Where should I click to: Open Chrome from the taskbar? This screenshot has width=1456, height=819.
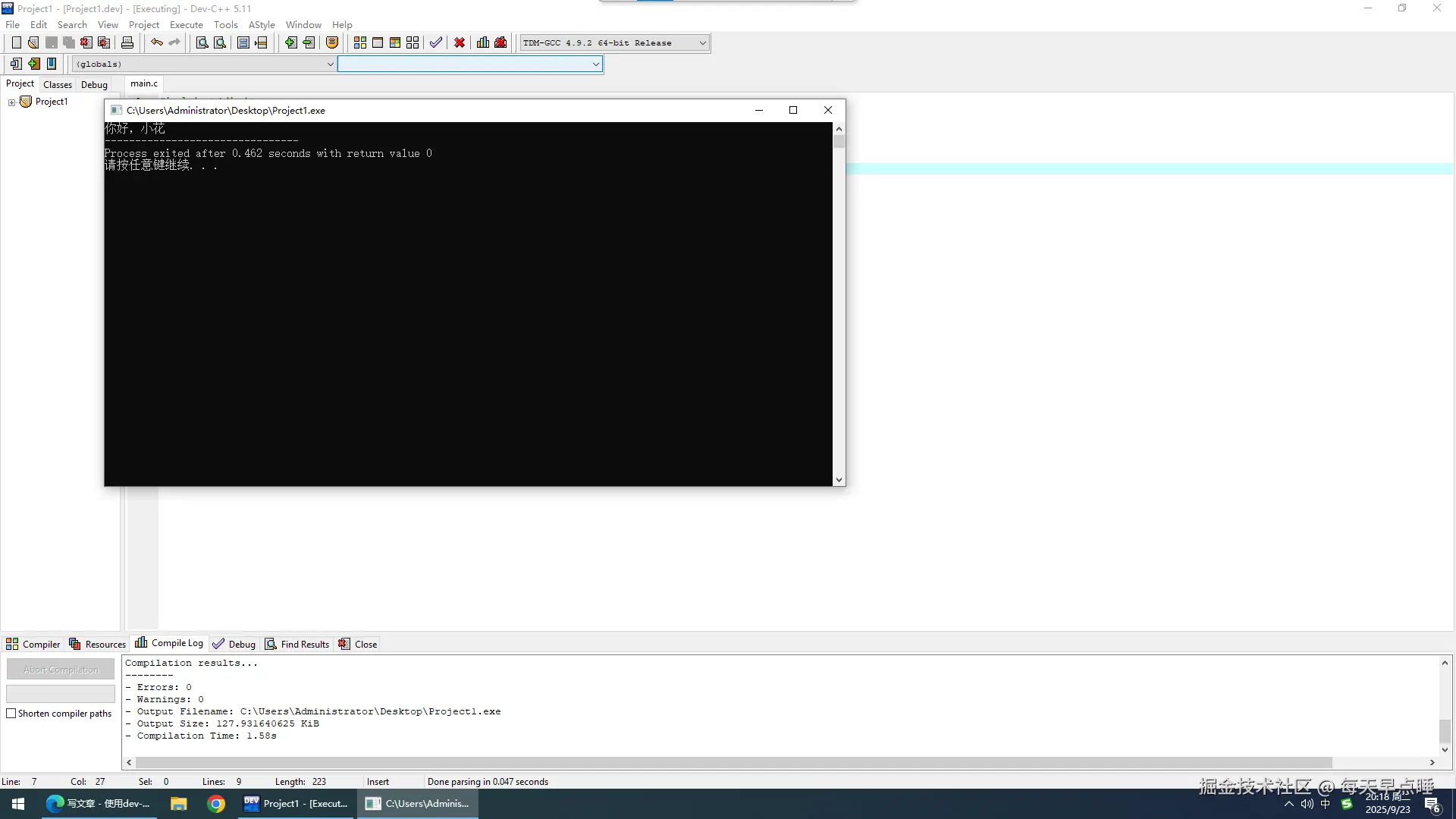(x=216, y=804)
